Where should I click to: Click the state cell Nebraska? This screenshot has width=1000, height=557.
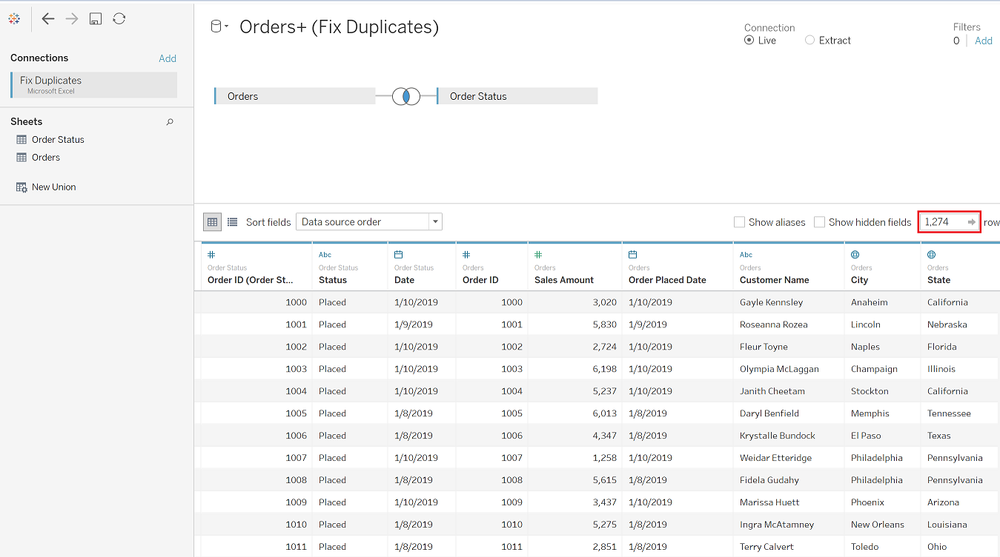point(947,325)
